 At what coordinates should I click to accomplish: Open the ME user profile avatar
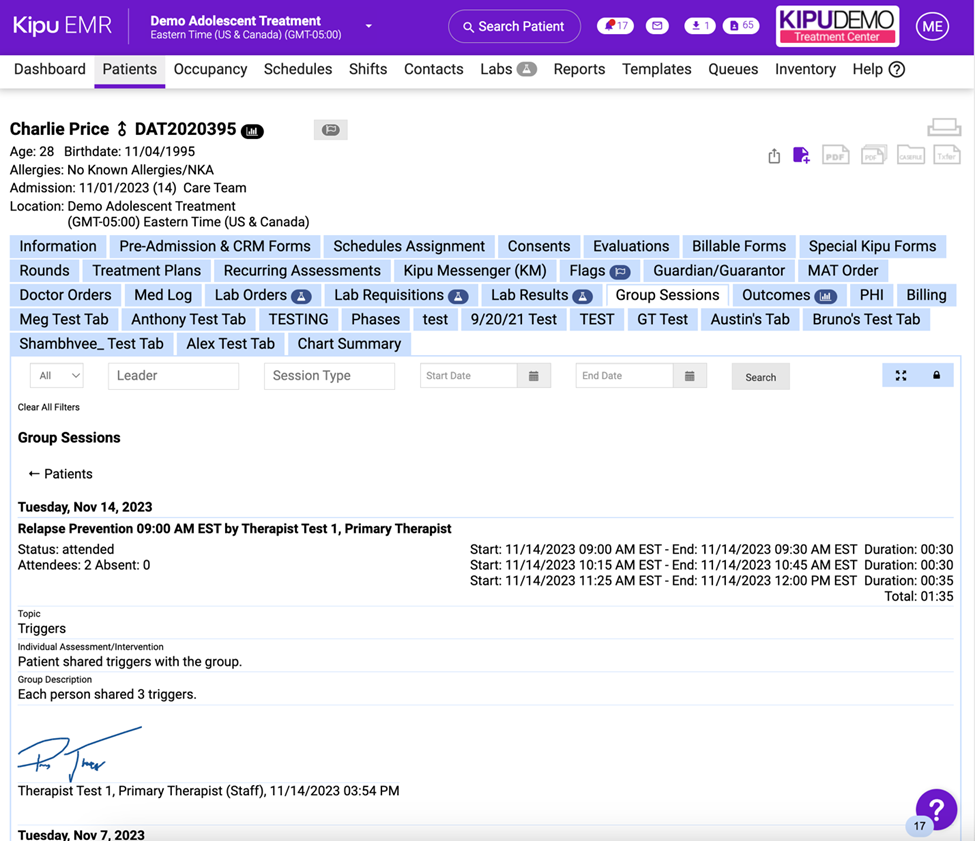coord(932,27)
